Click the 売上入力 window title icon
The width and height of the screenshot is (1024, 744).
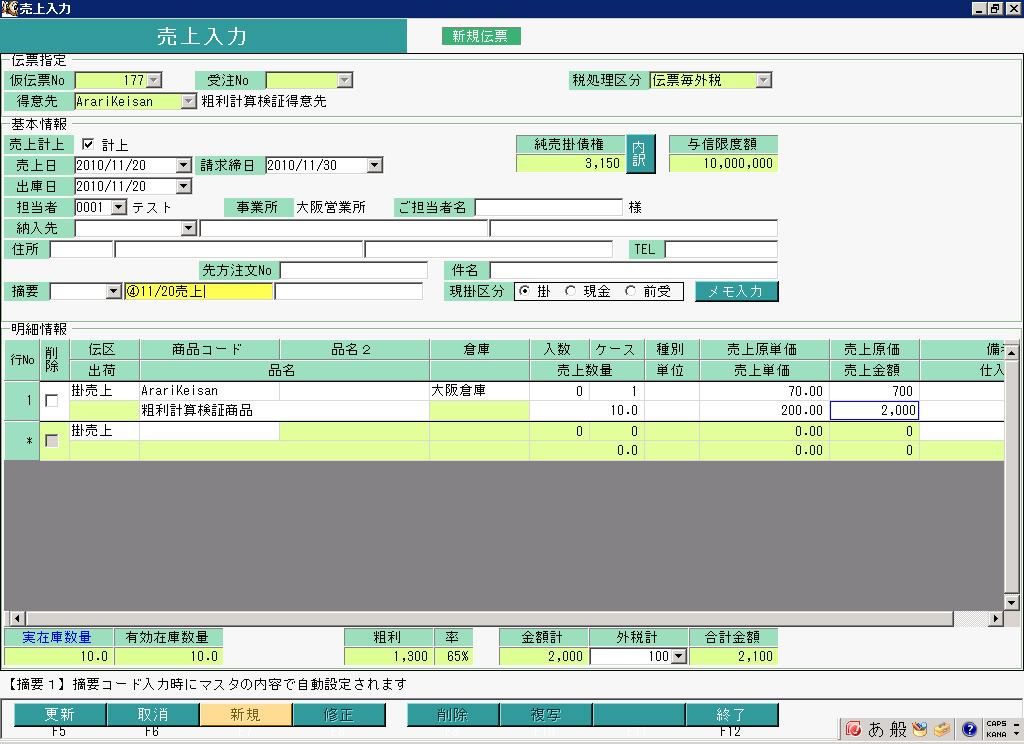(x=9, y=8)
